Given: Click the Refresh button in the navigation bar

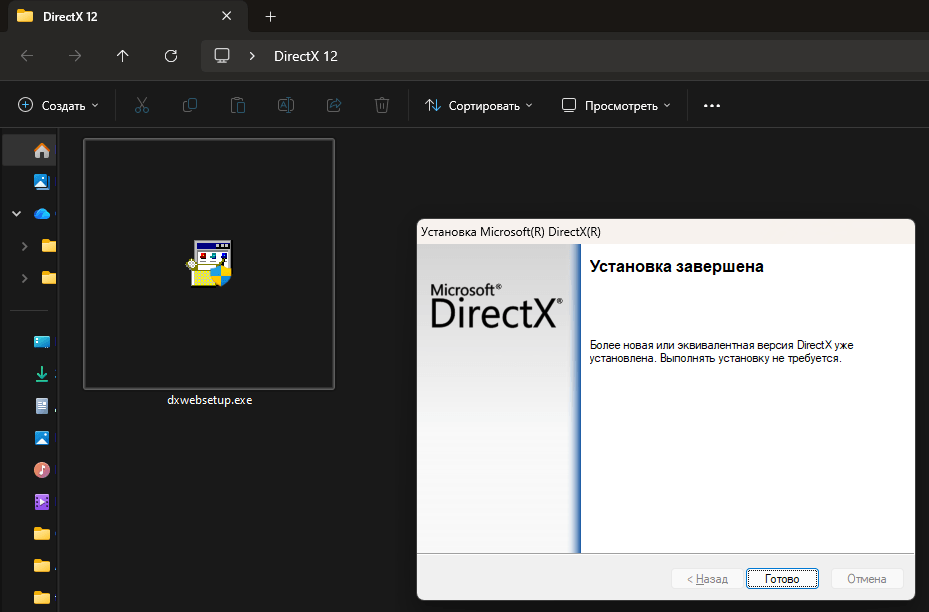Looking at the screenshot, I should 171,56.
